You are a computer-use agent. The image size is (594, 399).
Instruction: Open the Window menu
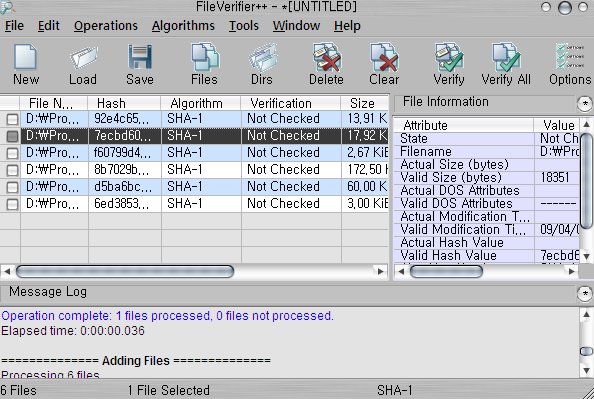296,26
